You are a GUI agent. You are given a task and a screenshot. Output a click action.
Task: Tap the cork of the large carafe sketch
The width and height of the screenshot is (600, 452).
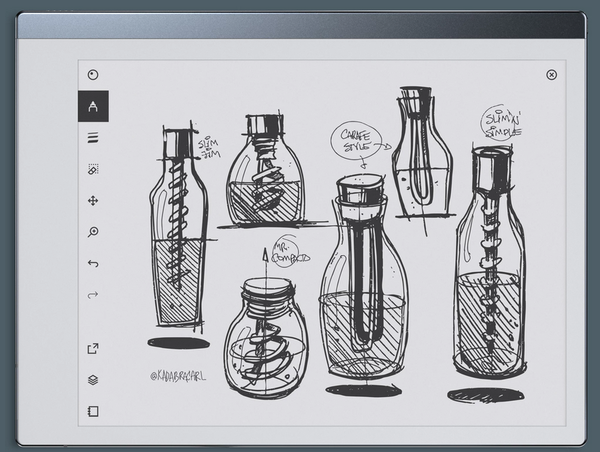(x=360, y=187)
